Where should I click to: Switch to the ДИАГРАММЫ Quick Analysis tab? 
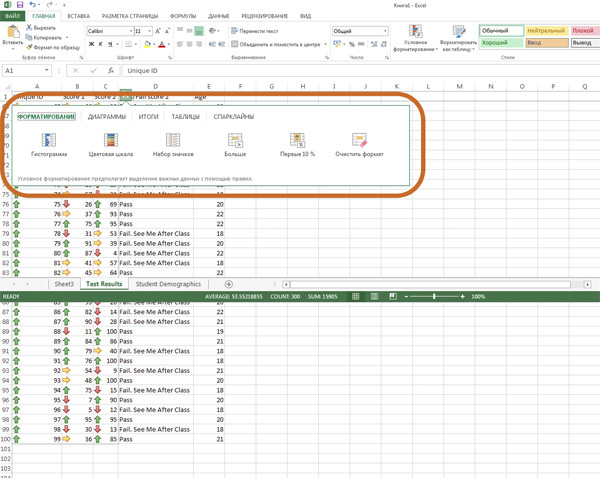point(107,117)
